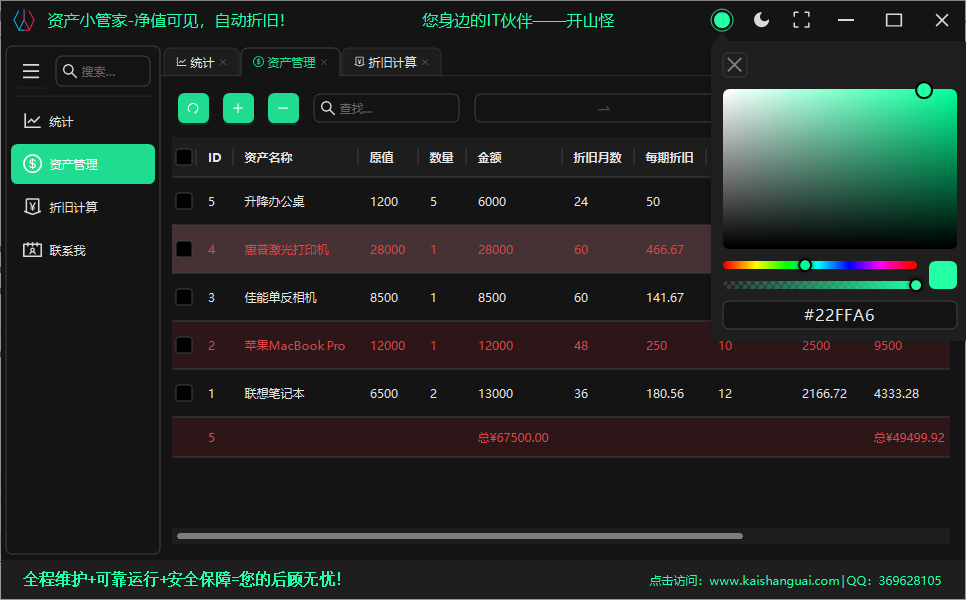Toggle dark mode moon icon
Screen dimensions: 966x600
click(761, 20)
